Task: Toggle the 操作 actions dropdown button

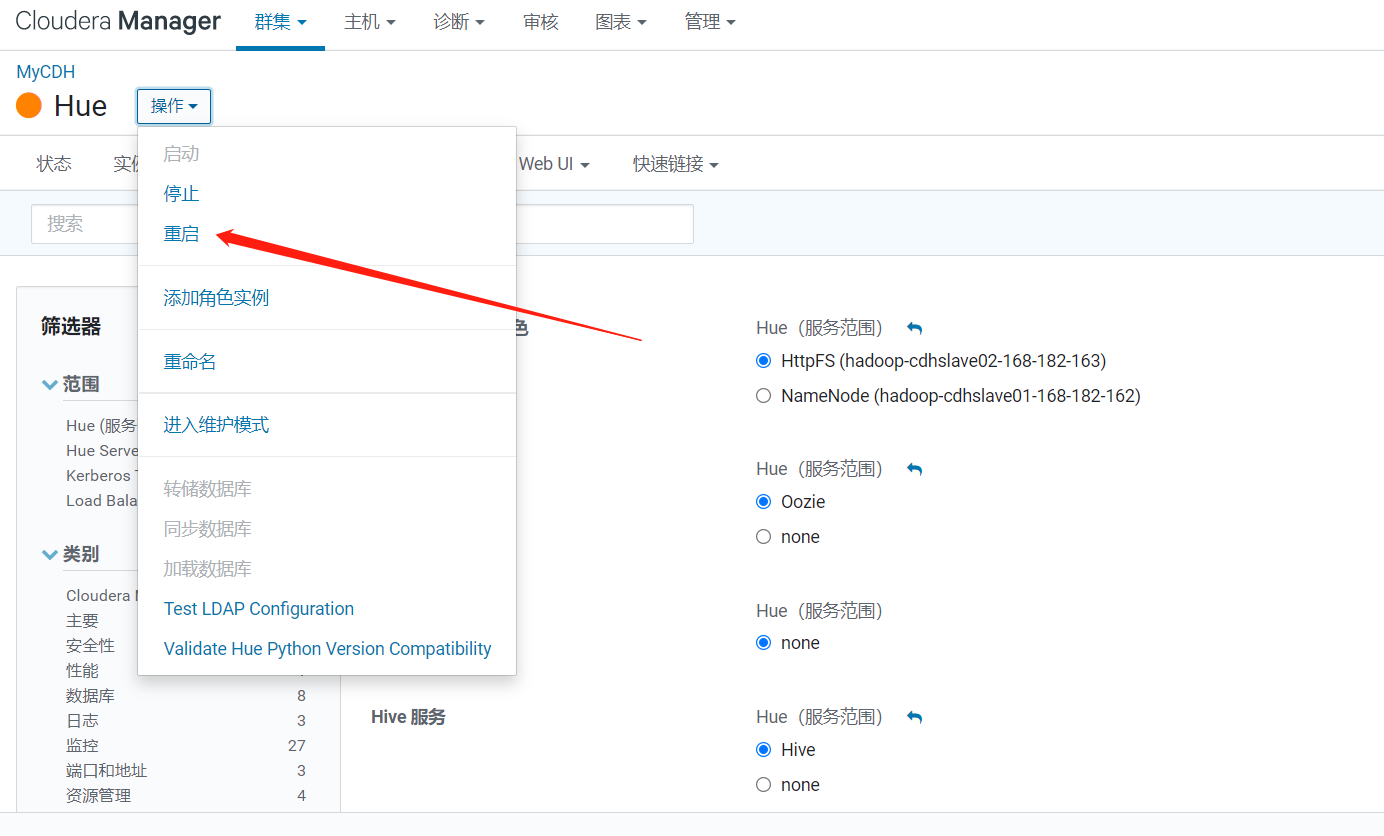Action: pos(174,105)
